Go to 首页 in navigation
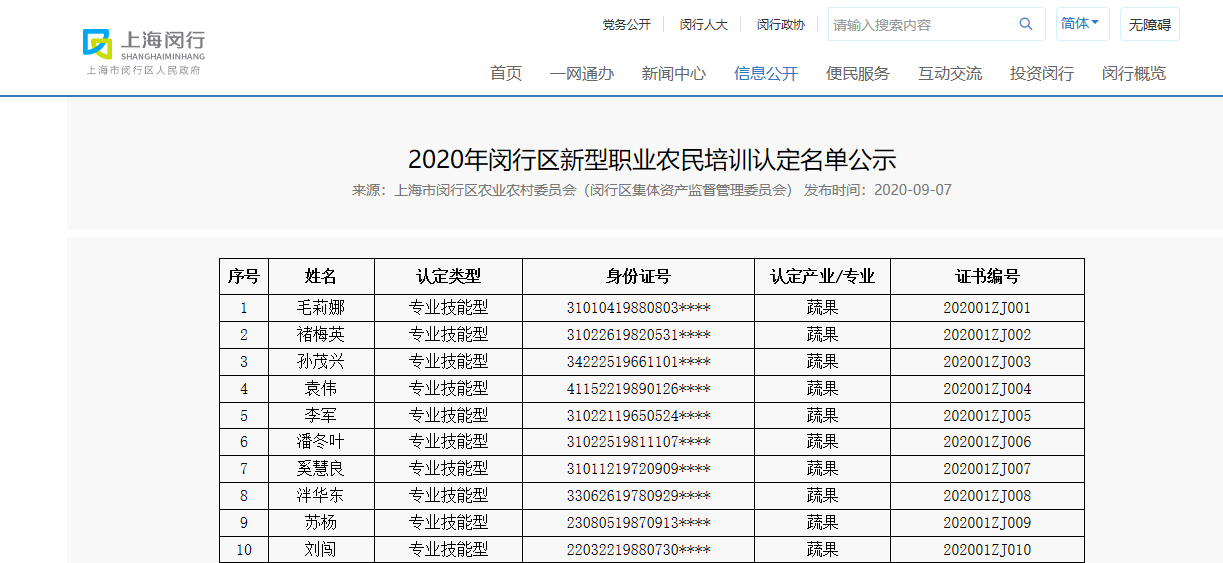This screenshot has width=1223, height=563. [x=505, y=73]
